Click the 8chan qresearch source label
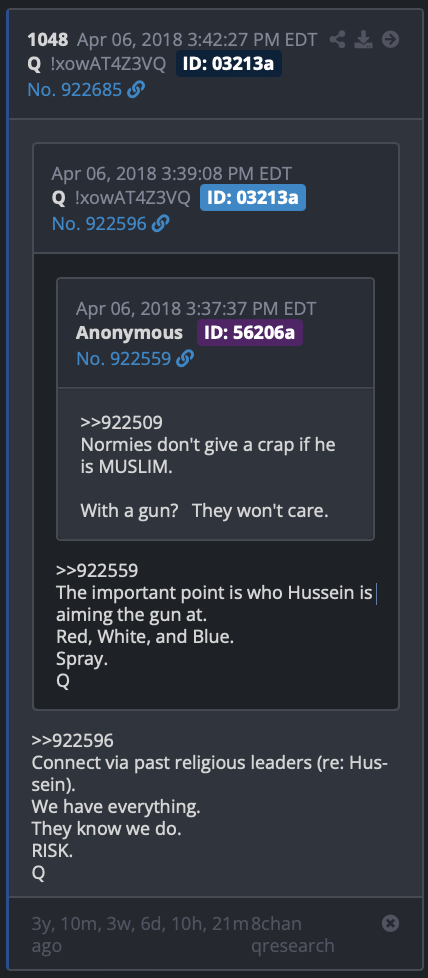 click(293, 934)
